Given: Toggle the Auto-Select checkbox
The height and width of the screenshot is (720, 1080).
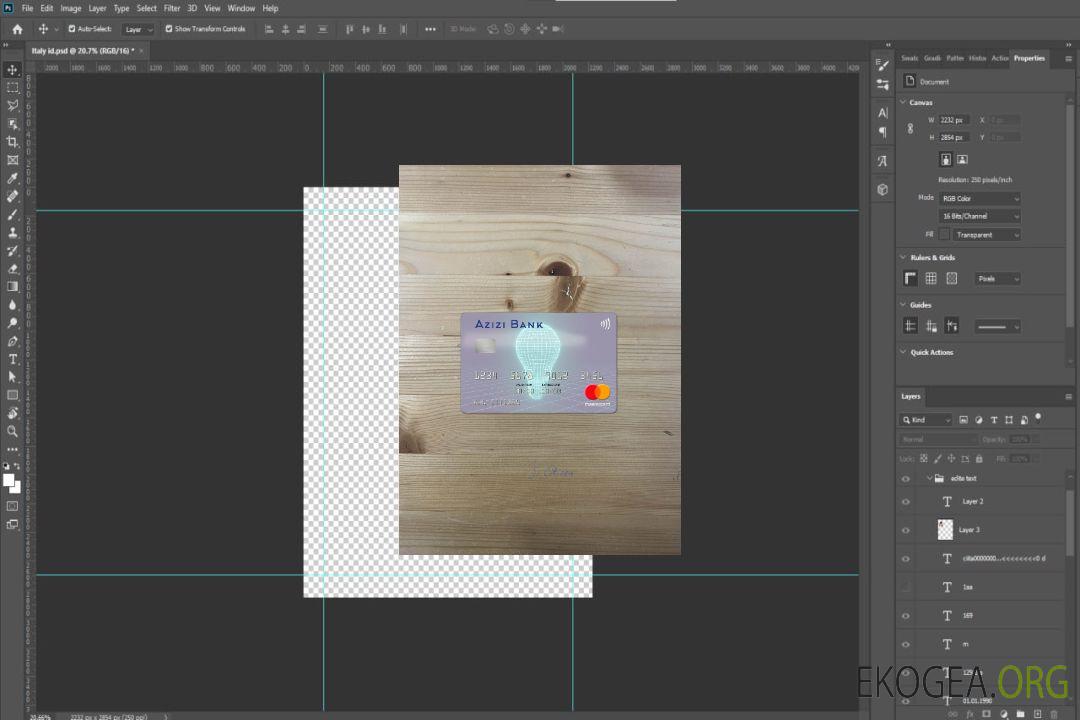Looking at the screenshot, I should point(72,29).
